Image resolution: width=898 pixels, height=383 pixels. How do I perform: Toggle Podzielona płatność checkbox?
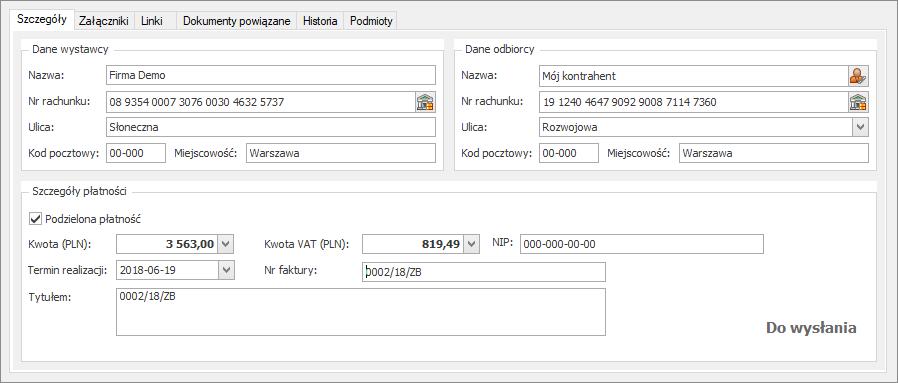coord(36,218)
